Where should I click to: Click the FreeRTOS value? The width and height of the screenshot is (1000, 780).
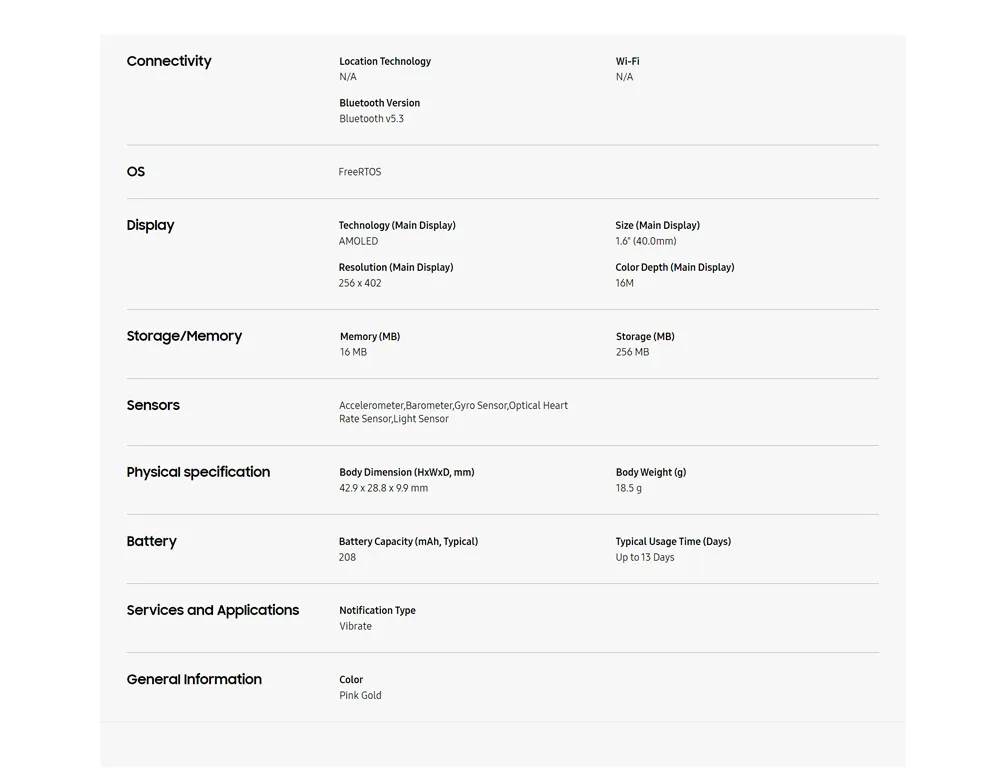(360, 172)
